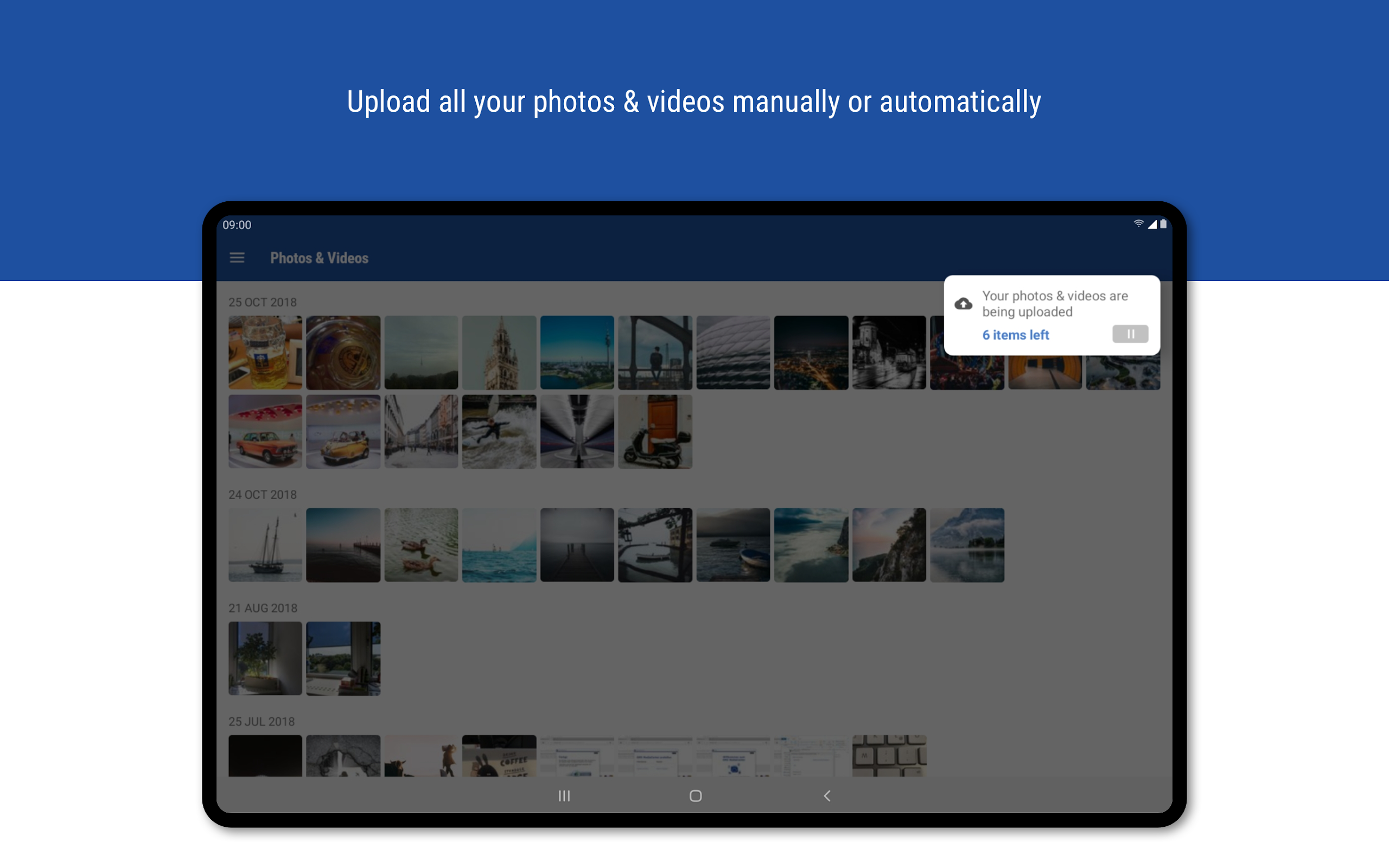
Task: Click the cellular signal strength icon
Action: click(1152, 224)
